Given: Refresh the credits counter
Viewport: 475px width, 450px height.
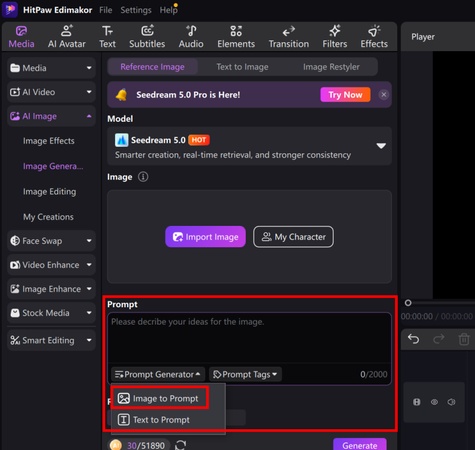Looking at the screenshot, I should pos(181,445).
